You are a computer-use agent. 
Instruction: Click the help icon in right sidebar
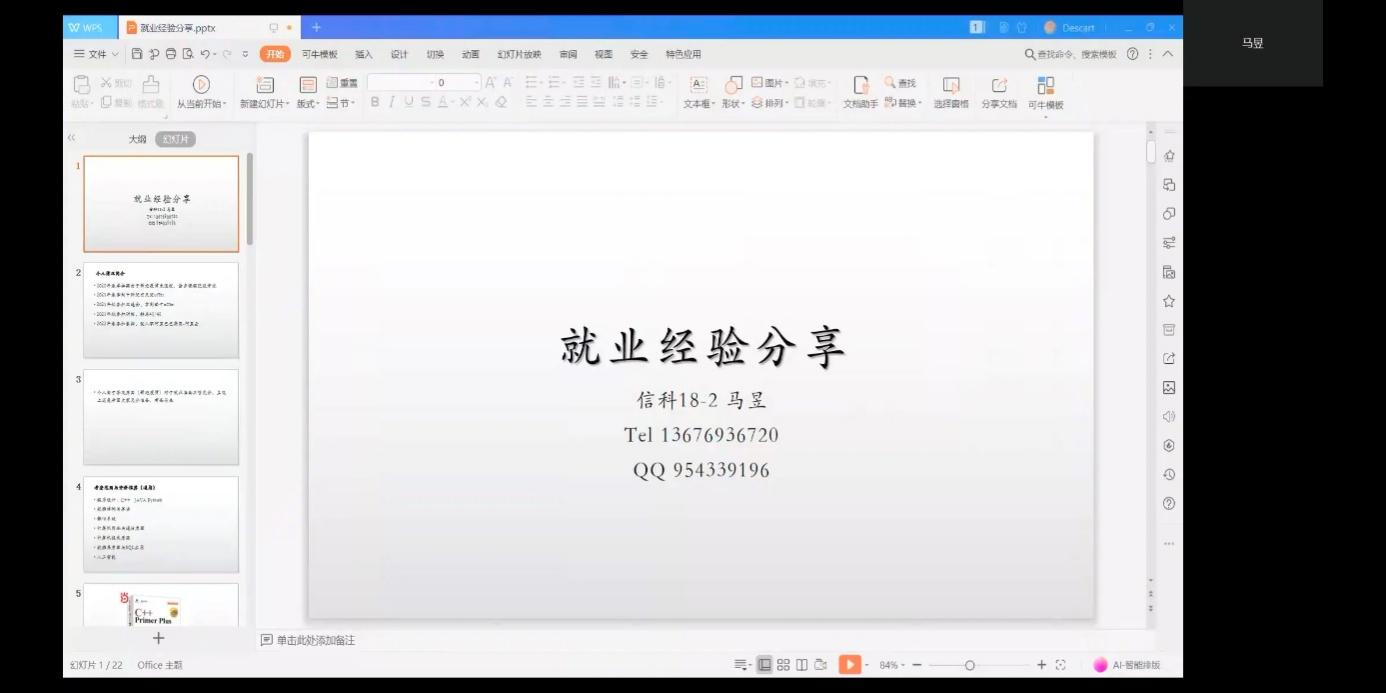(1169, 503)
